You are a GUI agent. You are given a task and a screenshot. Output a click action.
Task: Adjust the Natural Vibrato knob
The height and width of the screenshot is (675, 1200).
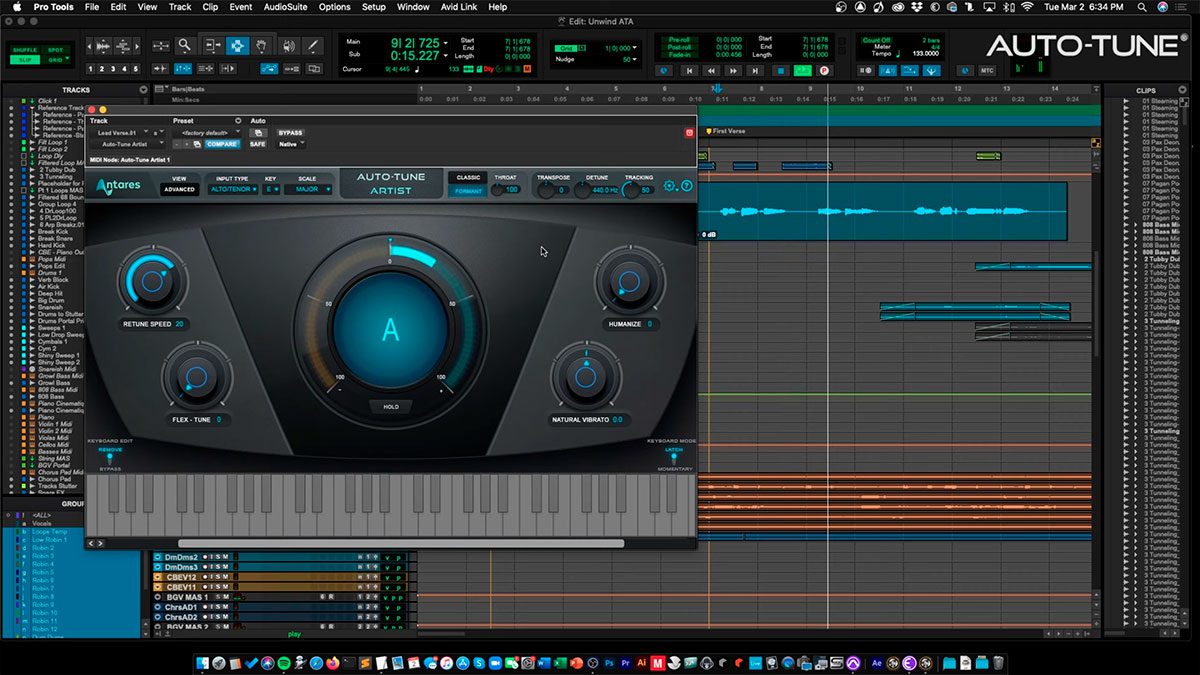click(586, 376)
